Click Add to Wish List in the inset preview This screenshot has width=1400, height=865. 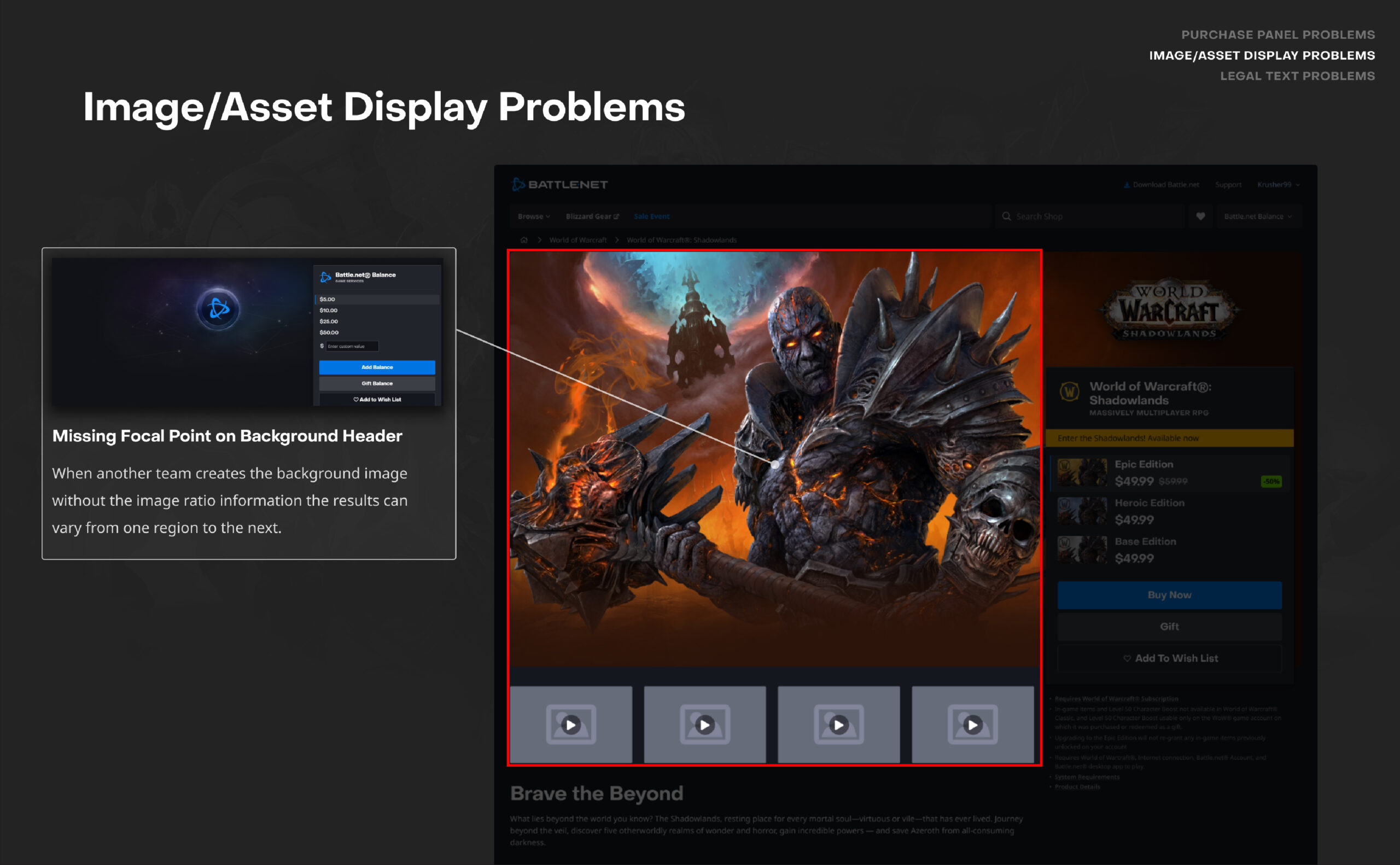tap(377, 399)
